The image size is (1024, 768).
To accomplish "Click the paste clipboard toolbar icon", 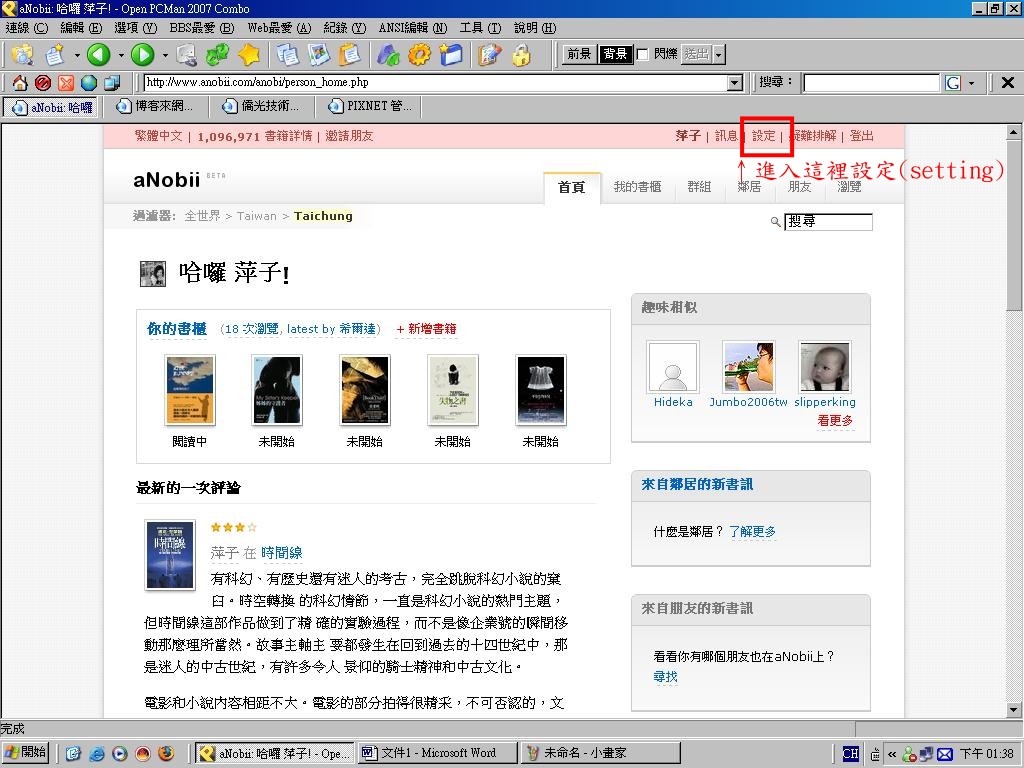I will click(x=350, y=54).
